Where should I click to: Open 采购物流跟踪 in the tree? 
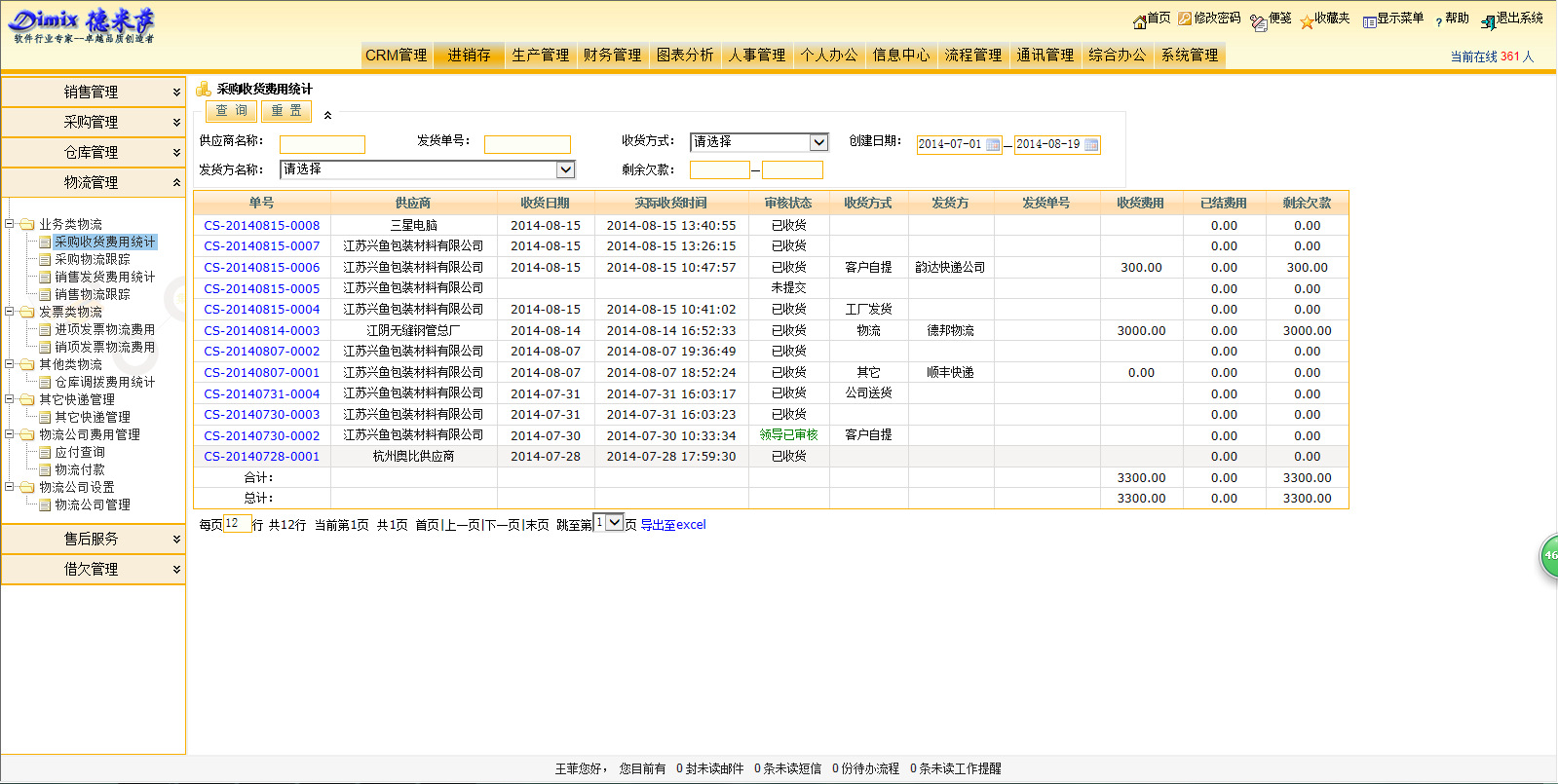(92, 259)
